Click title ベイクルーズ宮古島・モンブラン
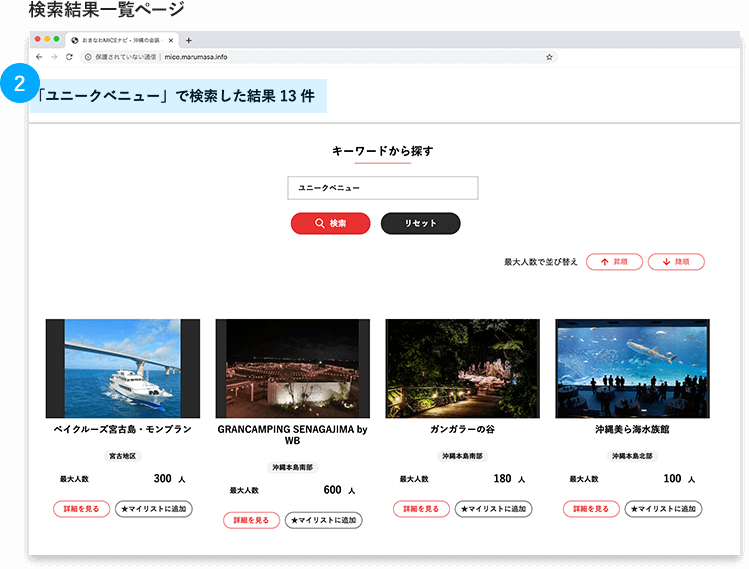 (123, 429)
